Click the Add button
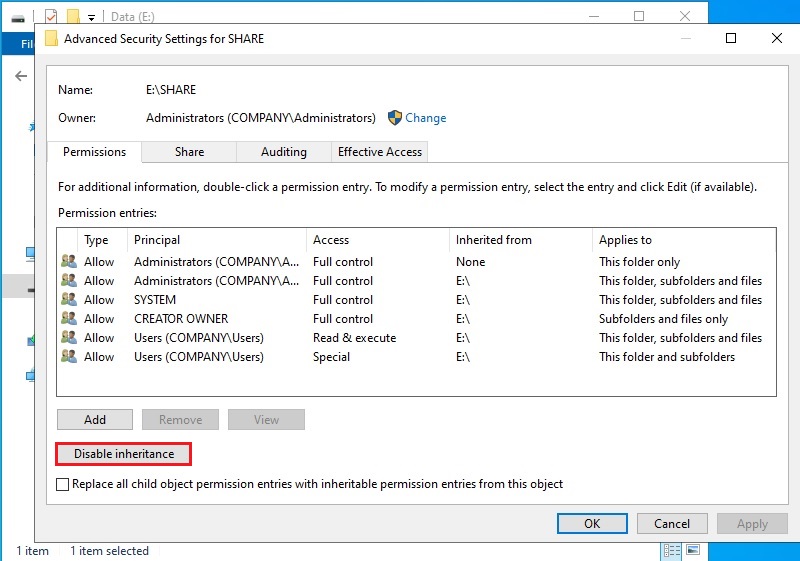 coord(95,420)
